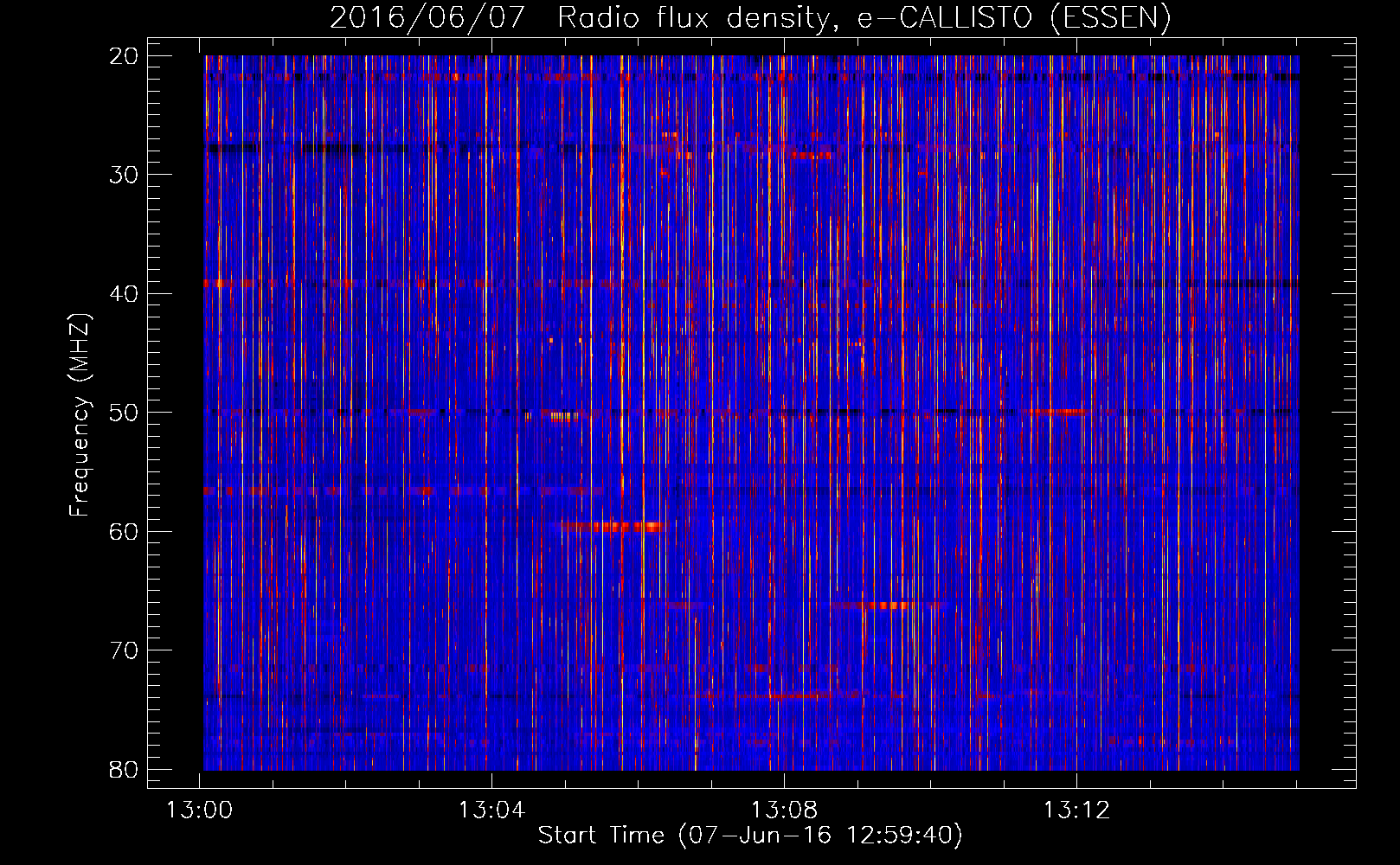The width and height of the screenshot is (1400, 865).
Task: Click the 13:04 time tick label
Action: pyautogui.click(x=492, y=811)
